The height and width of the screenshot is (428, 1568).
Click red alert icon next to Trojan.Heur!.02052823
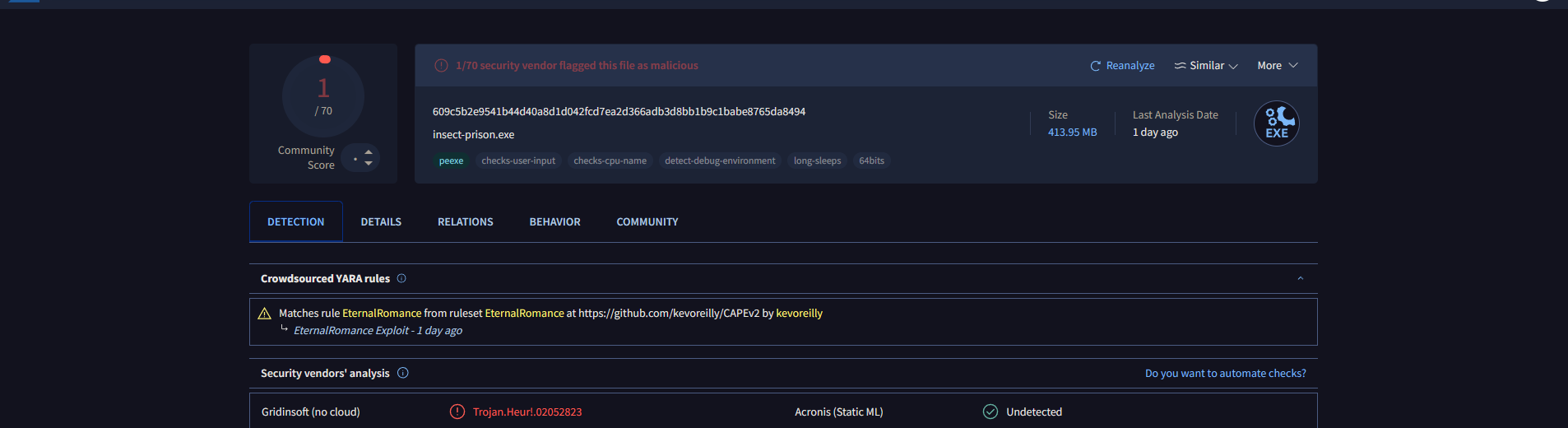[x=457, y=412]
